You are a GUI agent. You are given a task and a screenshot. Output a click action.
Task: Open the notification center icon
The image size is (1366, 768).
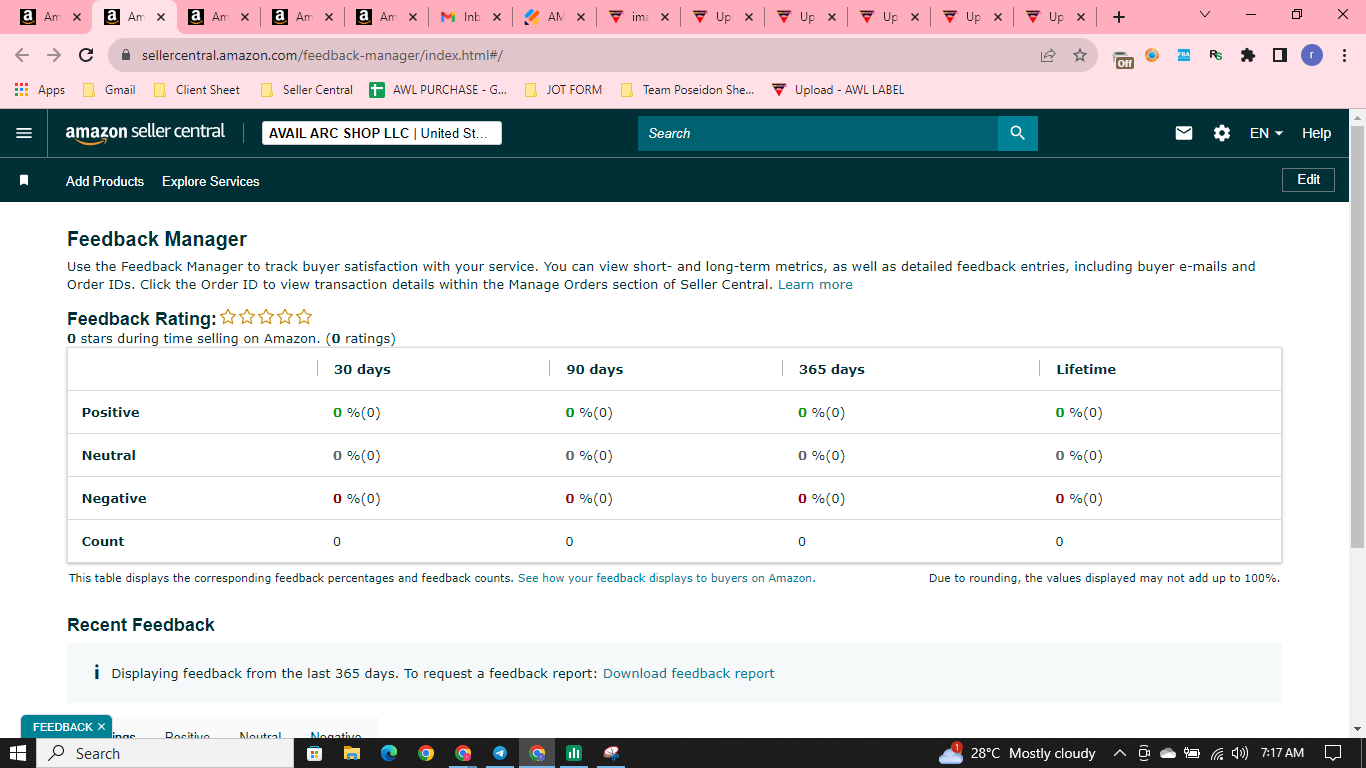pyautogui.click(x=1332, y=753)
